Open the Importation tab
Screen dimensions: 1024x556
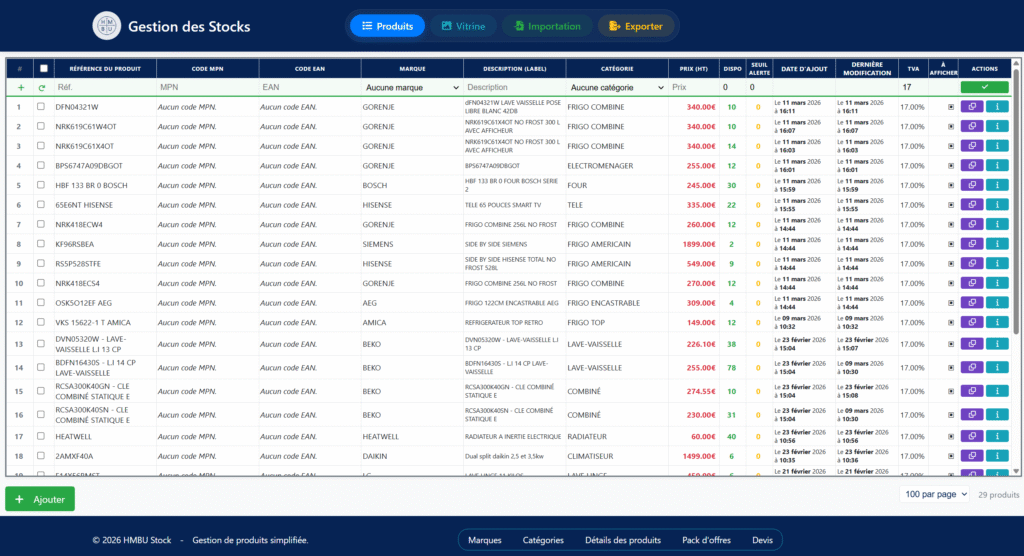coord(546,26)
